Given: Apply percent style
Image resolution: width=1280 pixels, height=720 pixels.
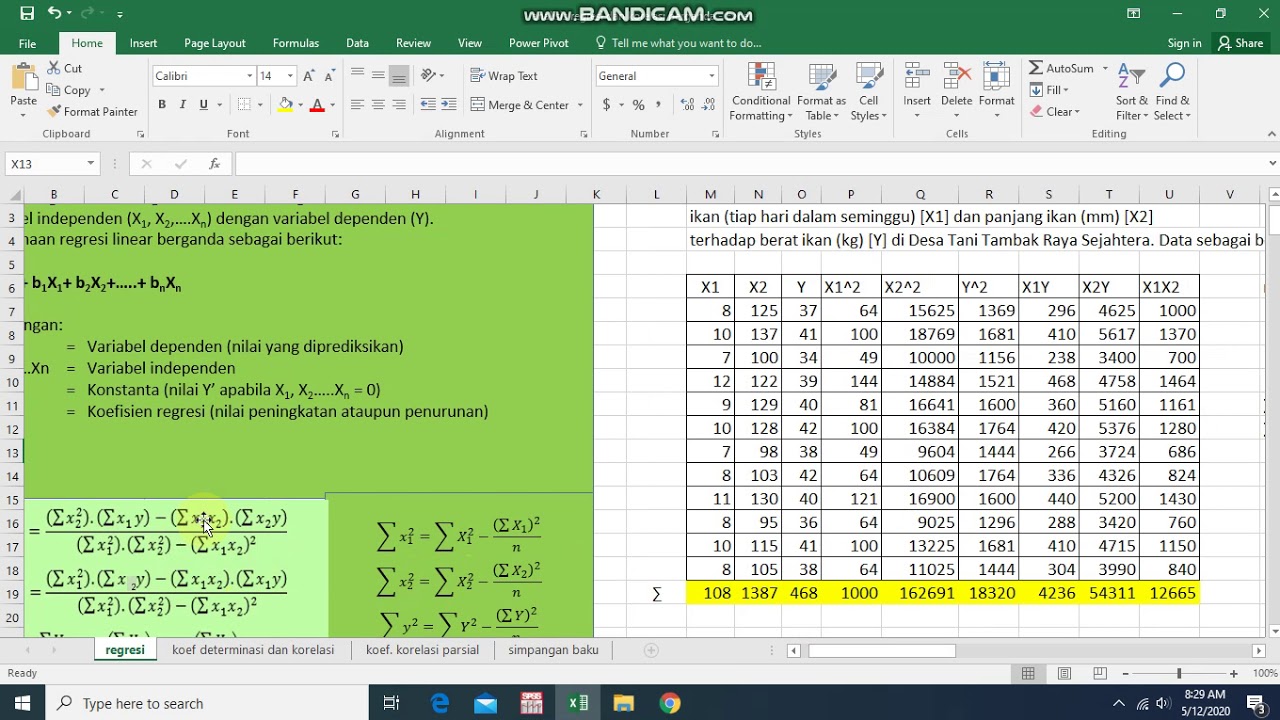Looking at the screenshot, I should click(x=638, y=105).
